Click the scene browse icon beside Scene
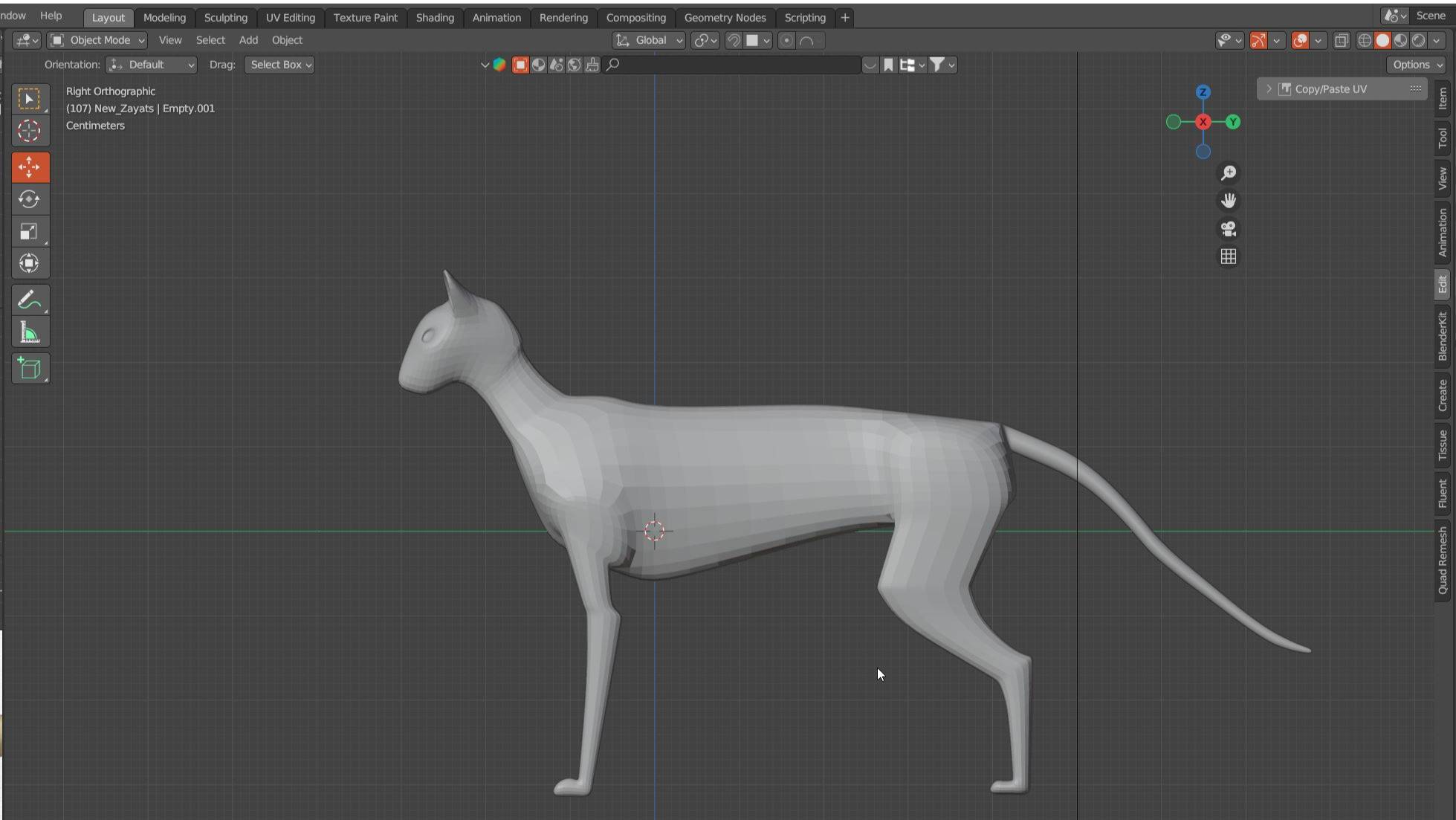The height and width of the screenshot is (820, 1456). click(1395, 16)
